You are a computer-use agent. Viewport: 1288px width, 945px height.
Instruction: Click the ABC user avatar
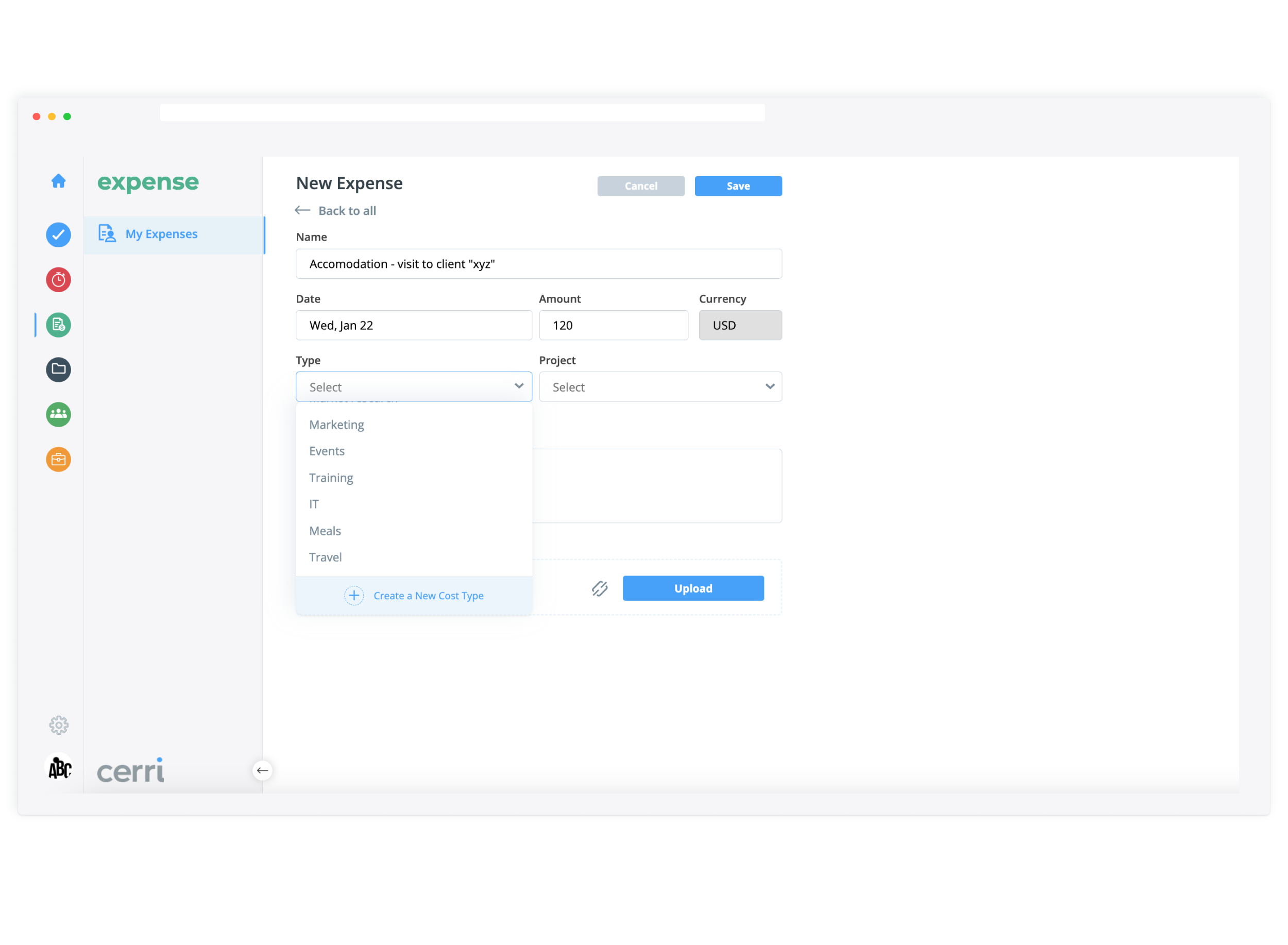pyautogui.click(x=59, y=768)
